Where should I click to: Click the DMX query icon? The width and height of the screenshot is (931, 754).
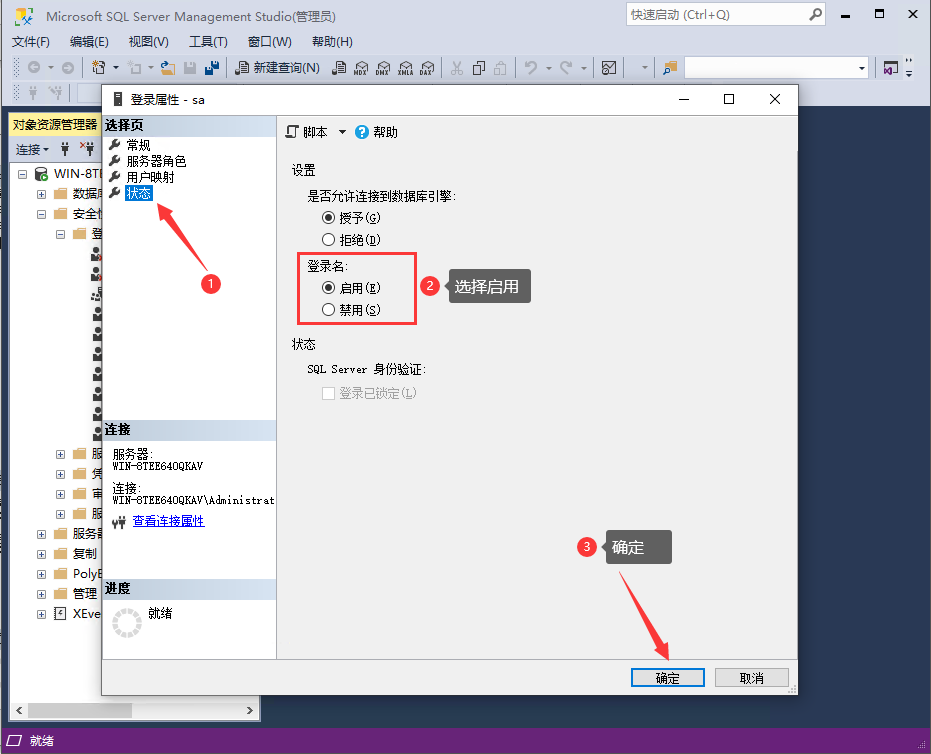pos(385,68)
